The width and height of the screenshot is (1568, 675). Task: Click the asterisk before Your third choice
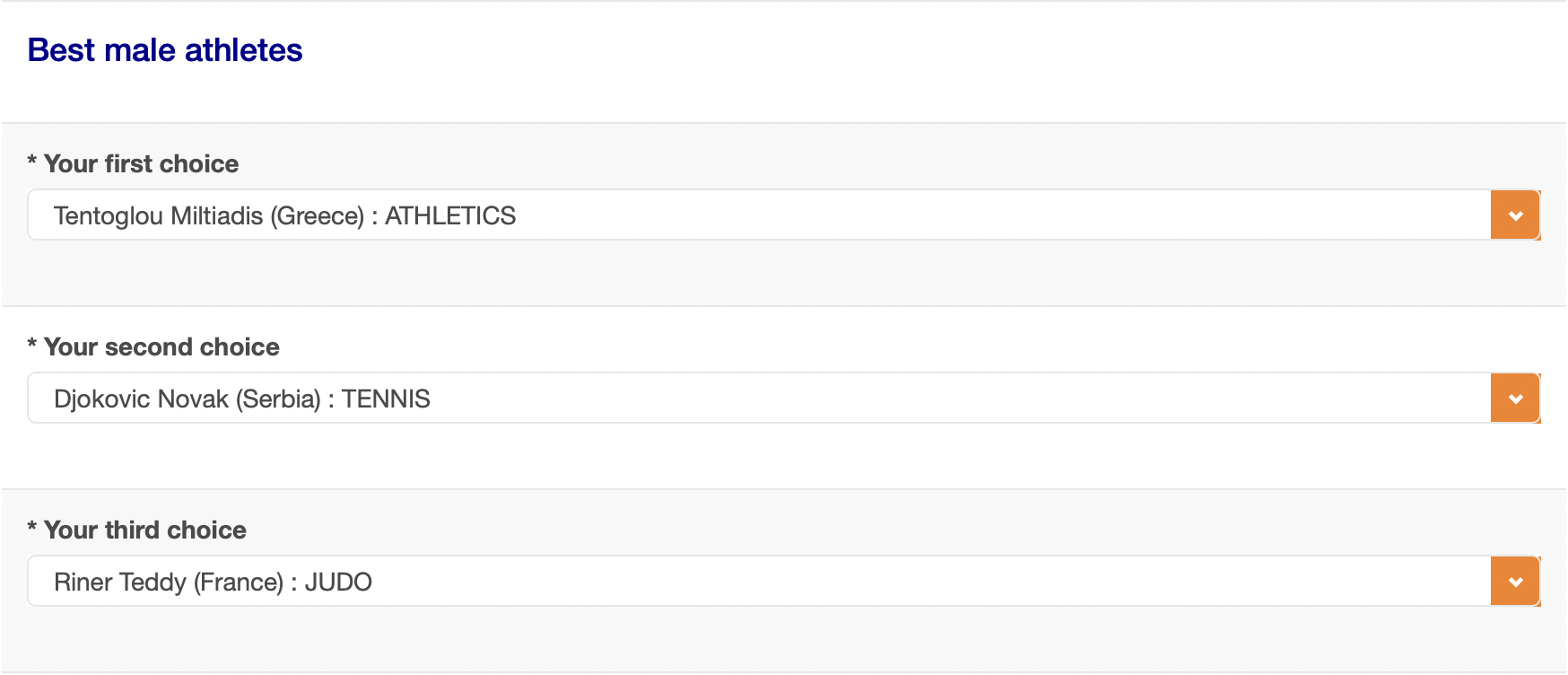click(x=32, y=529)
